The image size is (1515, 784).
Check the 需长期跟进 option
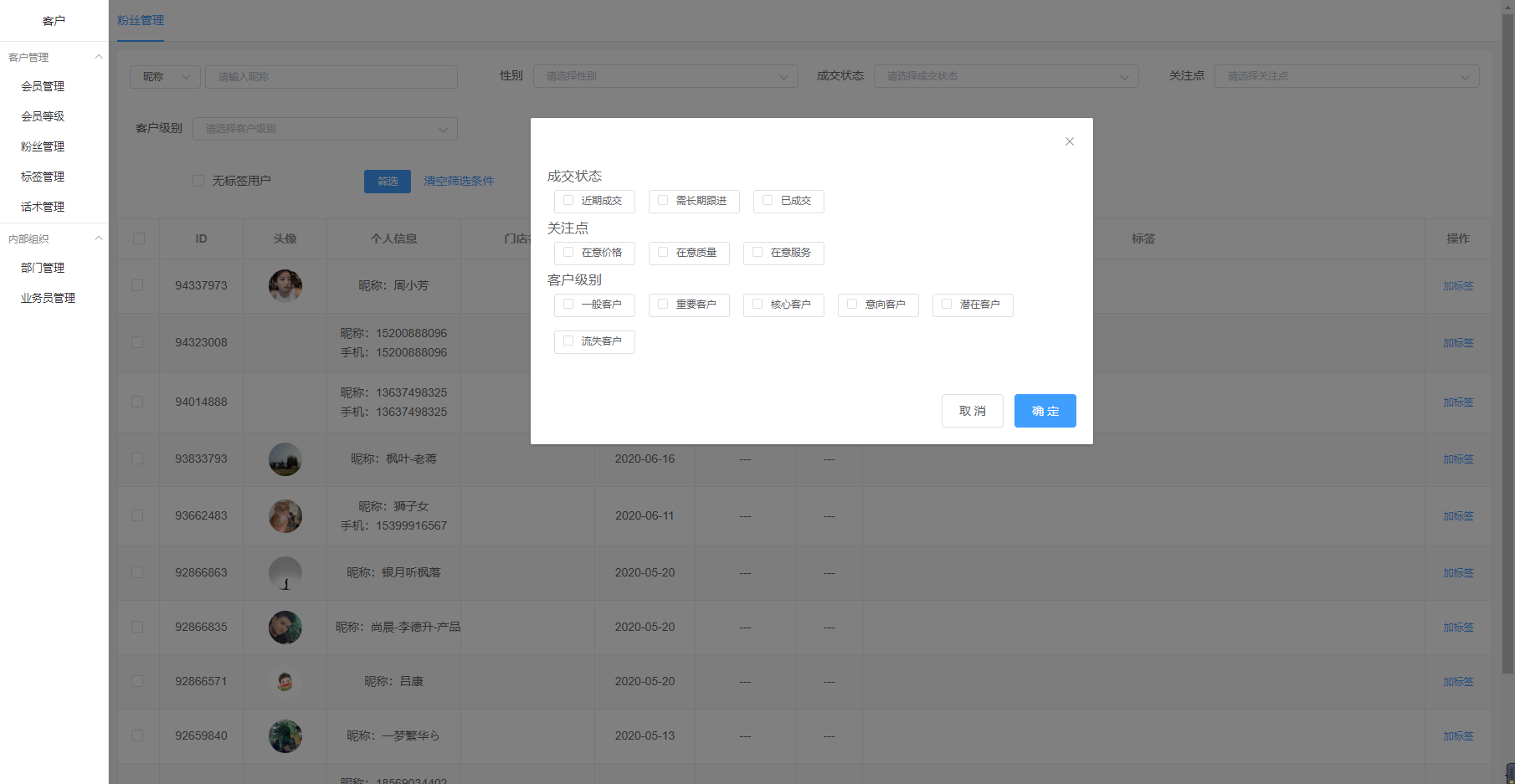click(x=663, y=201)
